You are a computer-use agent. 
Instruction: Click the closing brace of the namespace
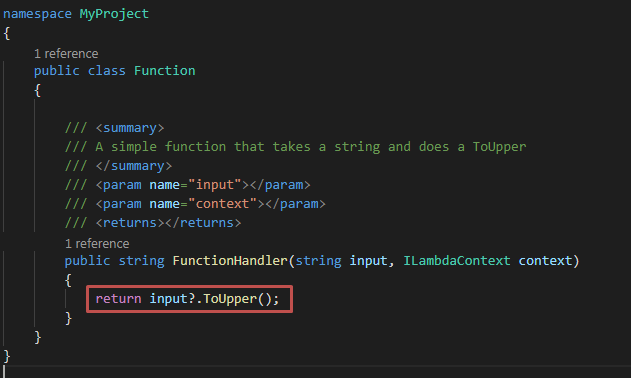[x=6, y=356]
